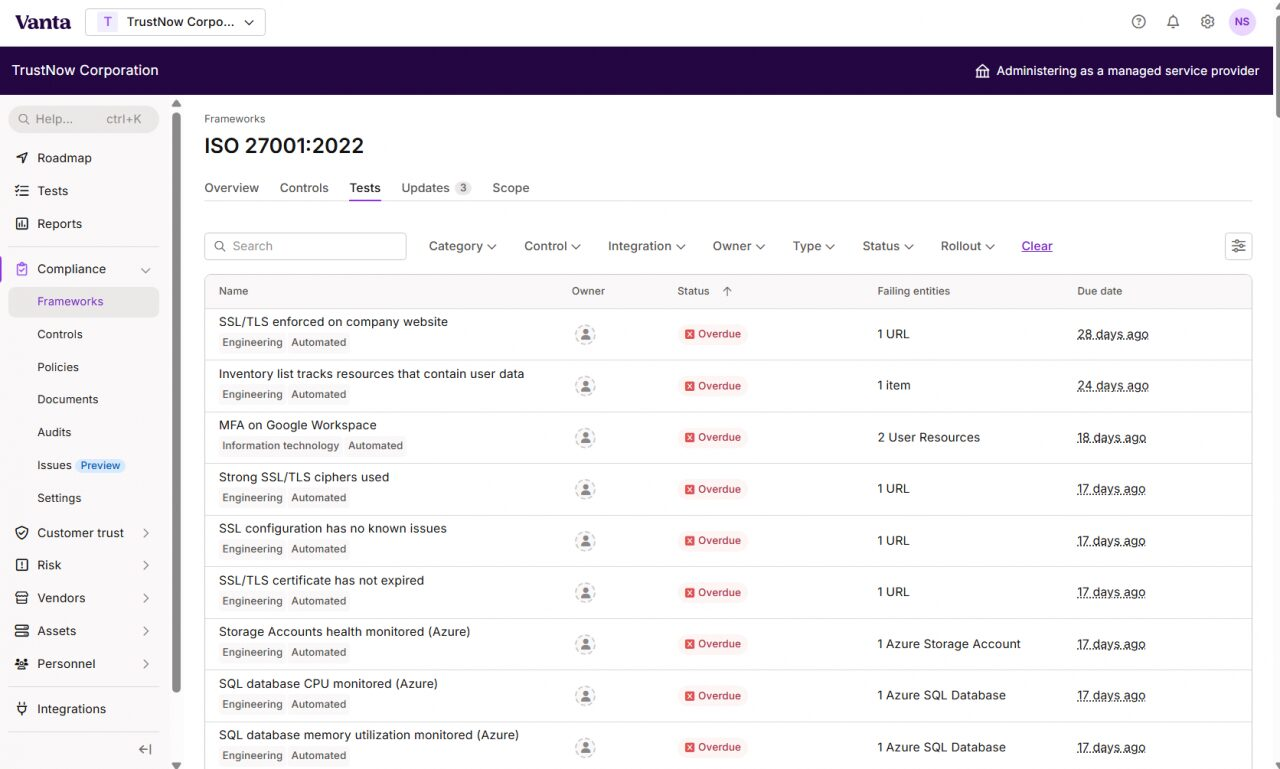Open the SSL configuration has no known issues test
Screen dimensions: 1280x769
(333, 529)
